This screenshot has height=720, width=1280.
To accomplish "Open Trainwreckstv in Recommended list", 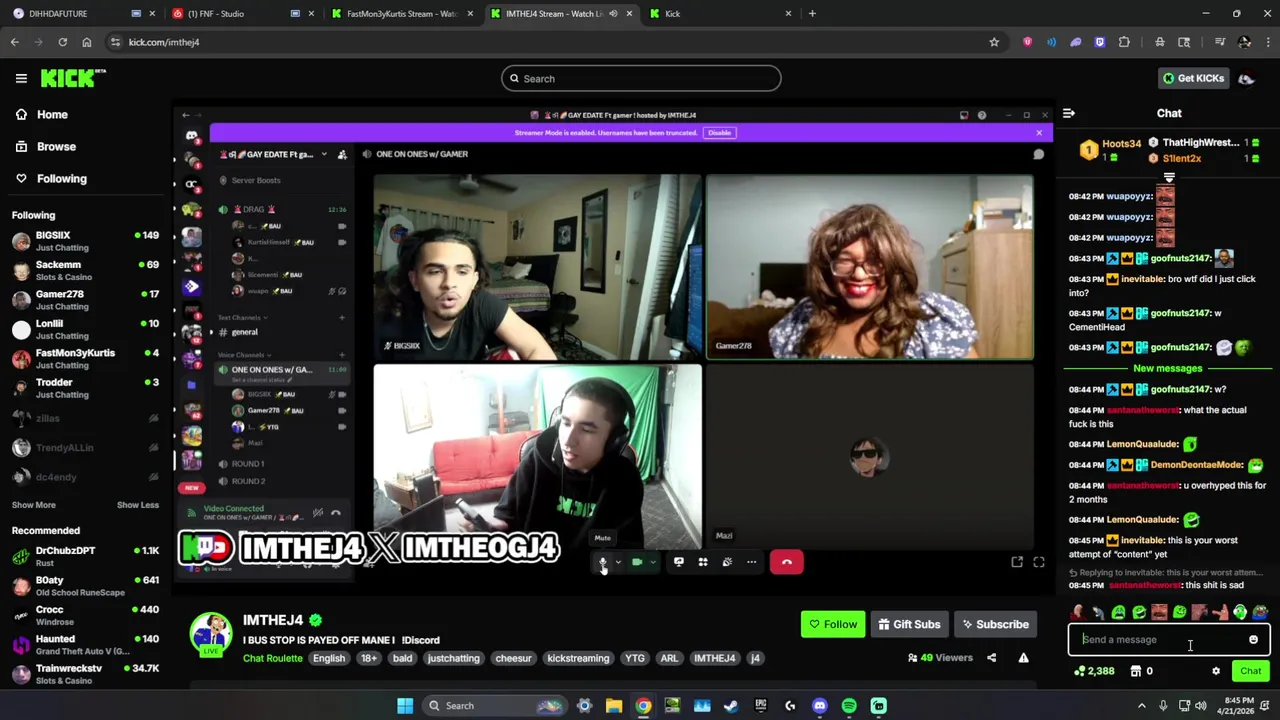I will pyautogui.click(x=85, y=674).
